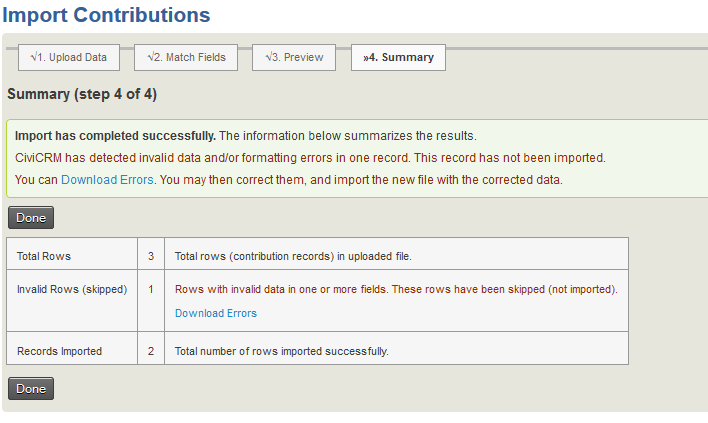Select the Invalid Rows (skipped) label cell
The width and height of the screenshot is (708, 423).
tap(72, 301)
